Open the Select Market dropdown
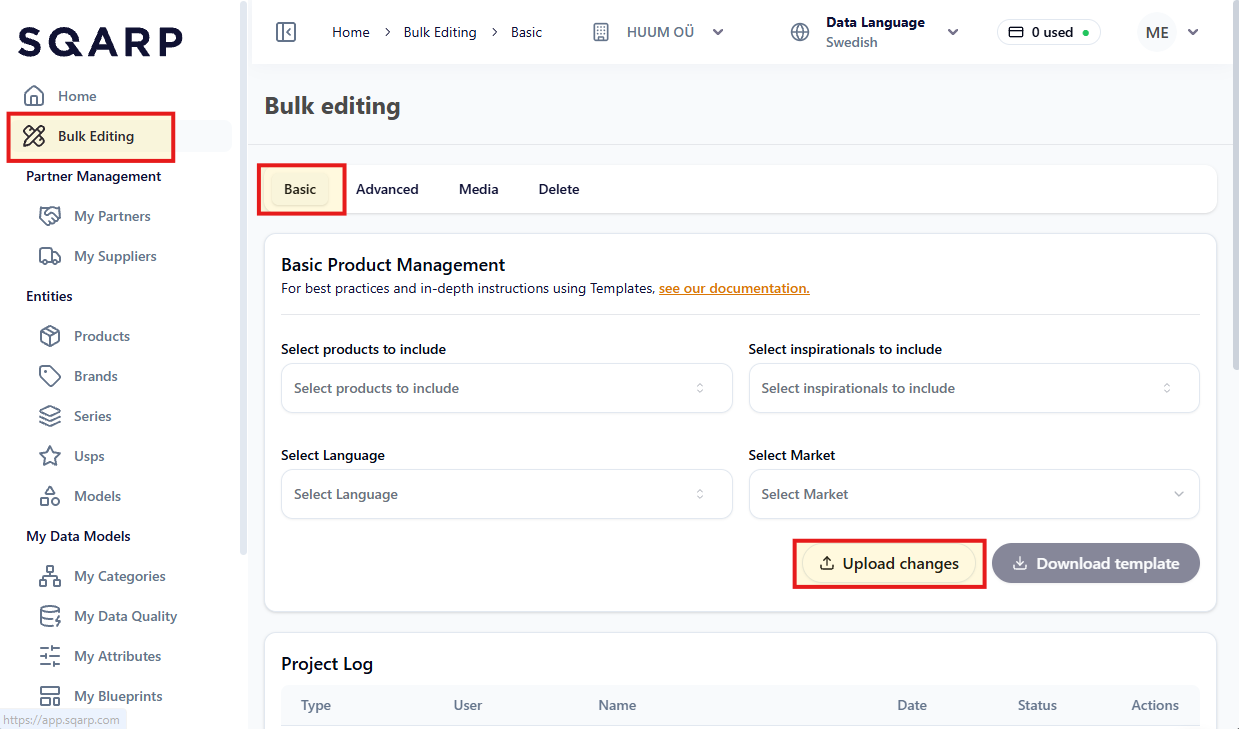Image resolution: width=1239 pixels, height=729 pixels. click(x=973, y=494)
